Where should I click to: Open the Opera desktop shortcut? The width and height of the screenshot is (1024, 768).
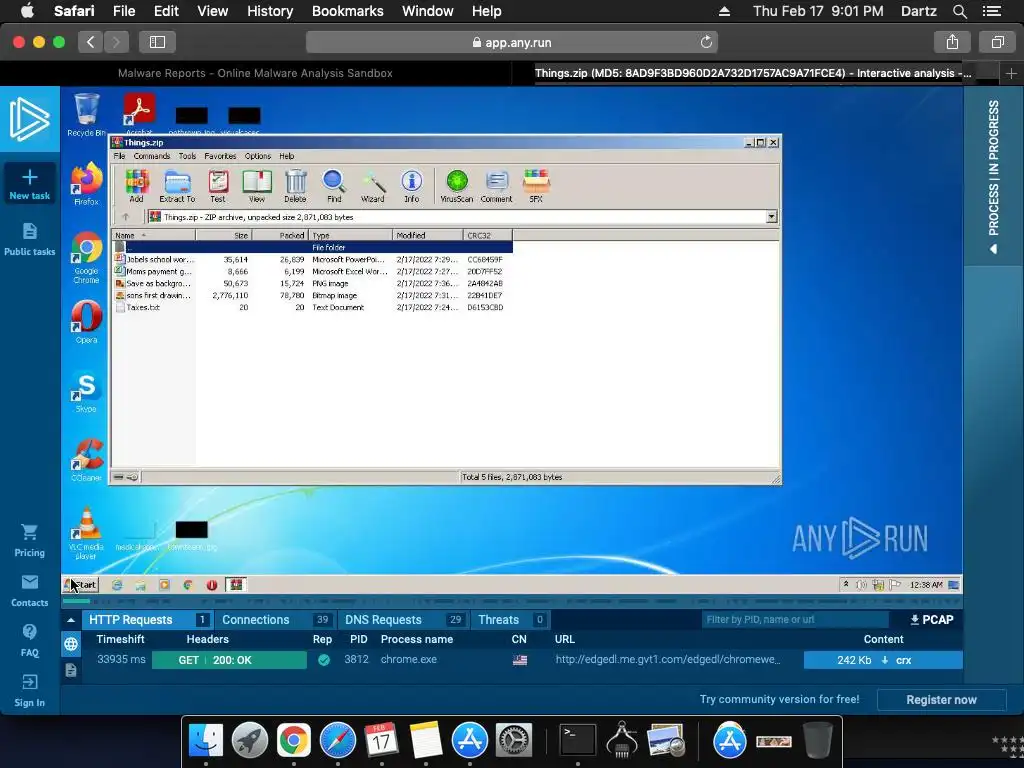pos(86,321)
